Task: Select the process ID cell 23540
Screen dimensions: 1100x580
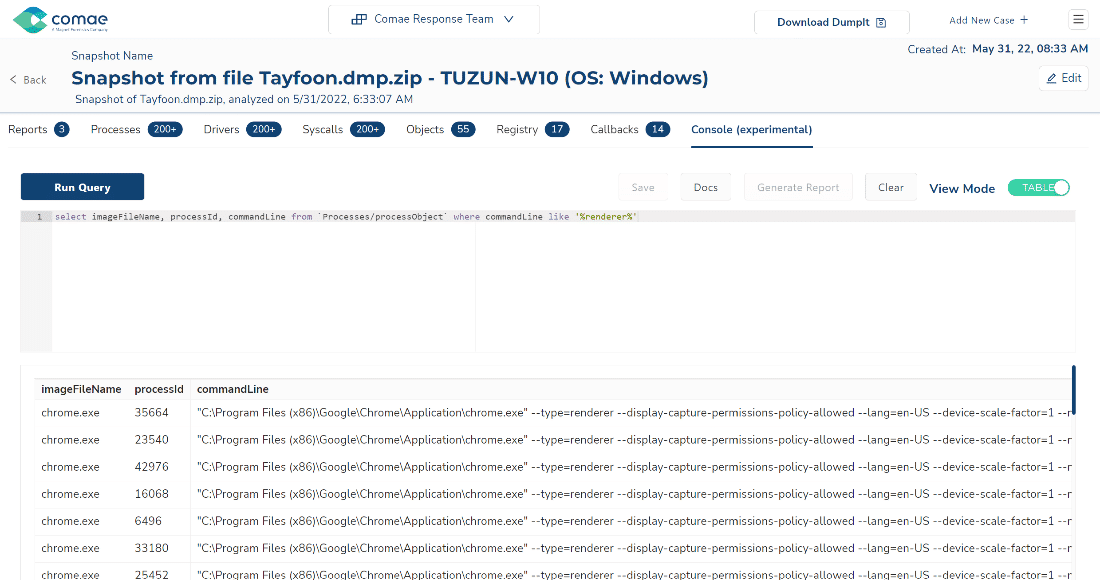Action: [152, 440]
